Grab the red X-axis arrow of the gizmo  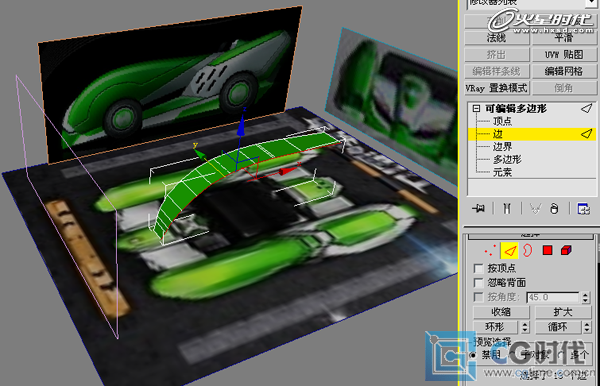[288, 170]
